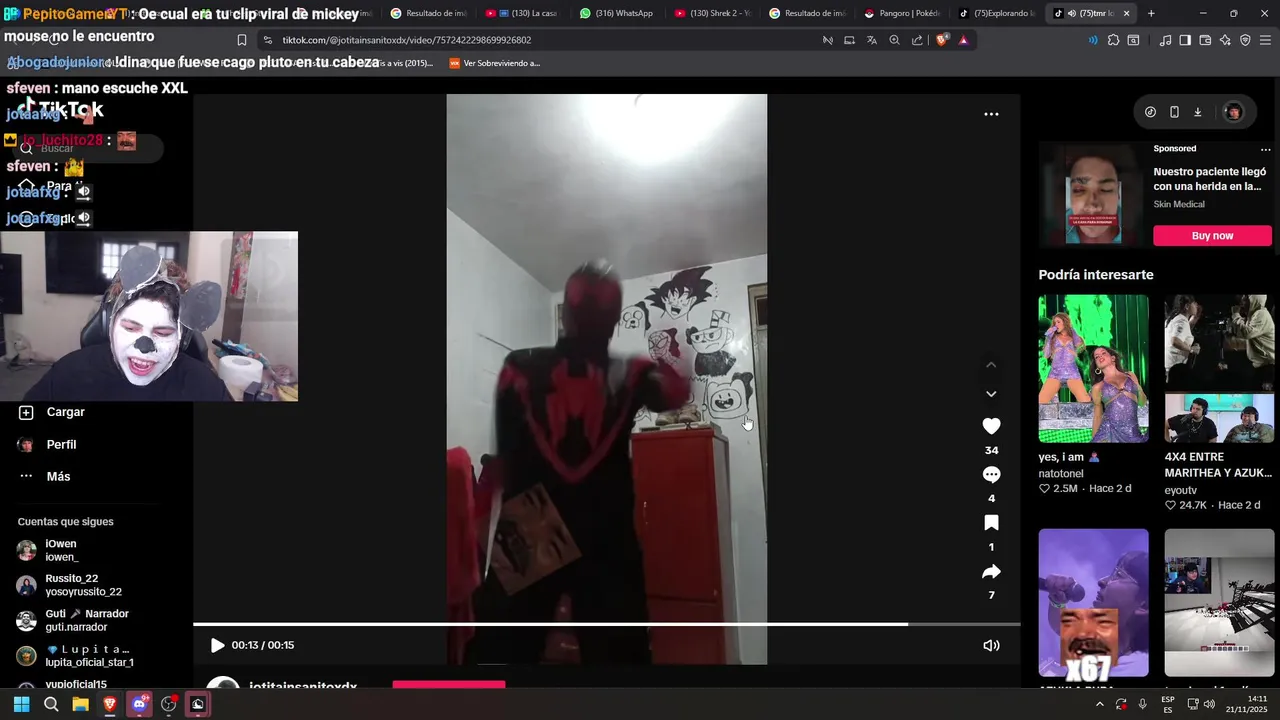Screen dimensions: 1280x720
Task: Open OBS Studio from the taskbar
Action: pos(168,704)
